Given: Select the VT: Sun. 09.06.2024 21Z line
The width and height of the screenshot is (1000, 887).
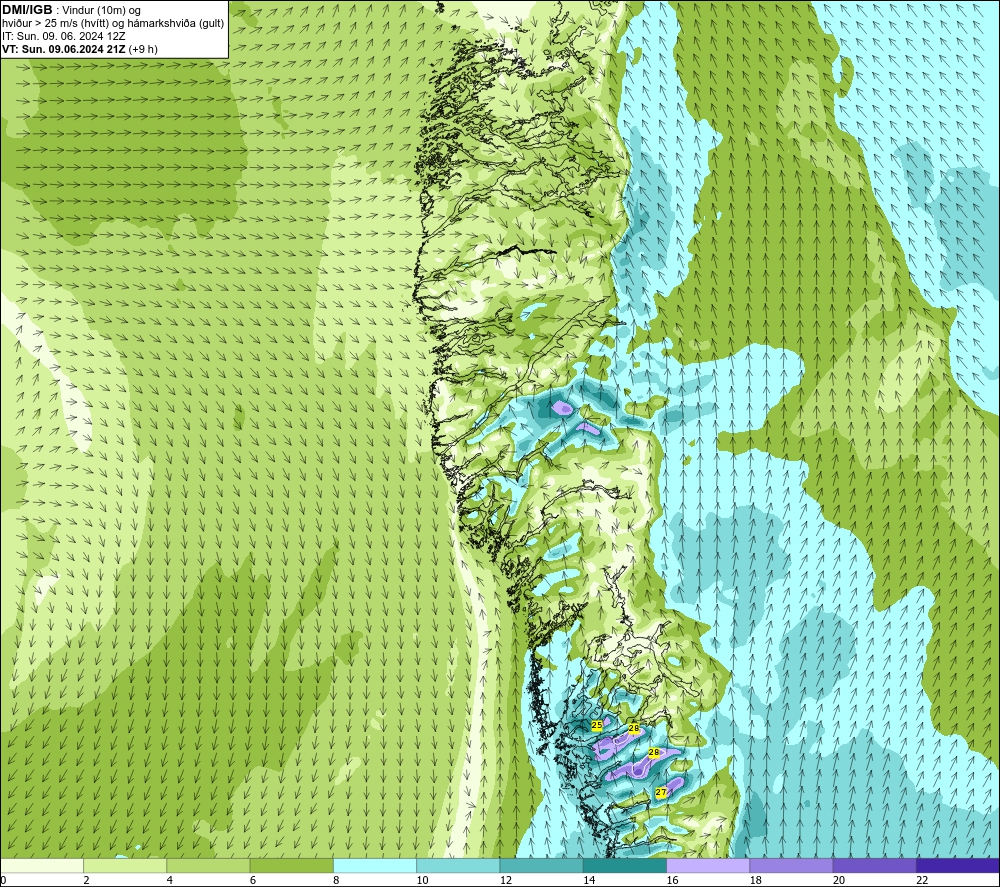Looking at the screenshot, I should pos(80,48).
